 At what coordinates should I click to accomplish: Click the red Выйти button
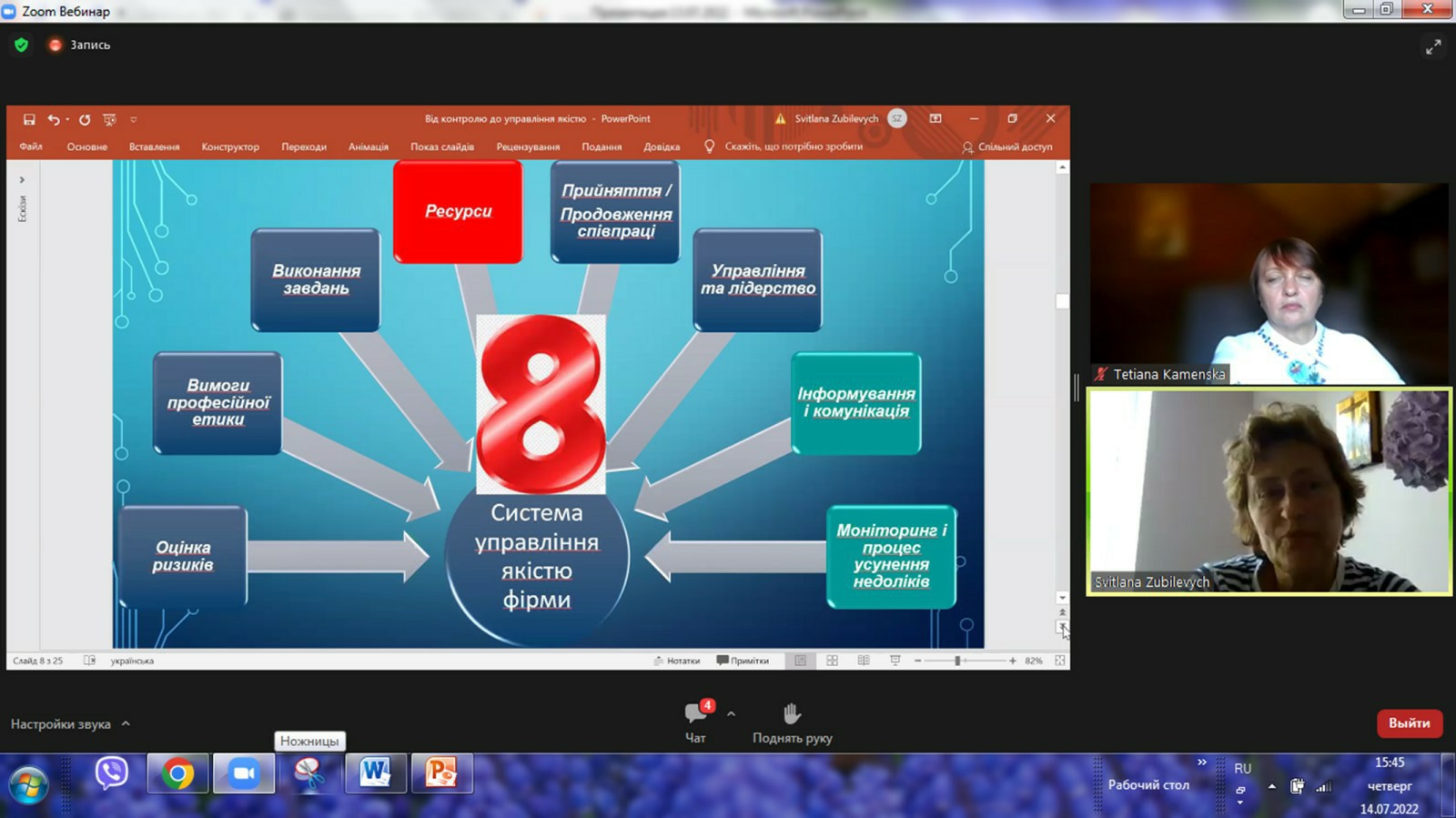point(1409,723)
